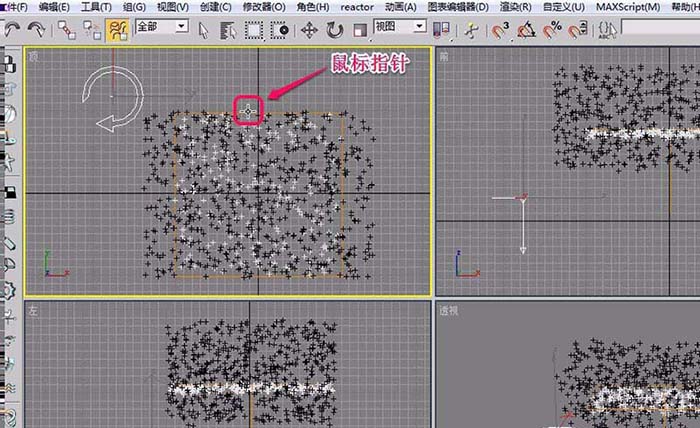700x428 pixels.
Task: Select the Select Object arrow tool
Action: [204, 30]
